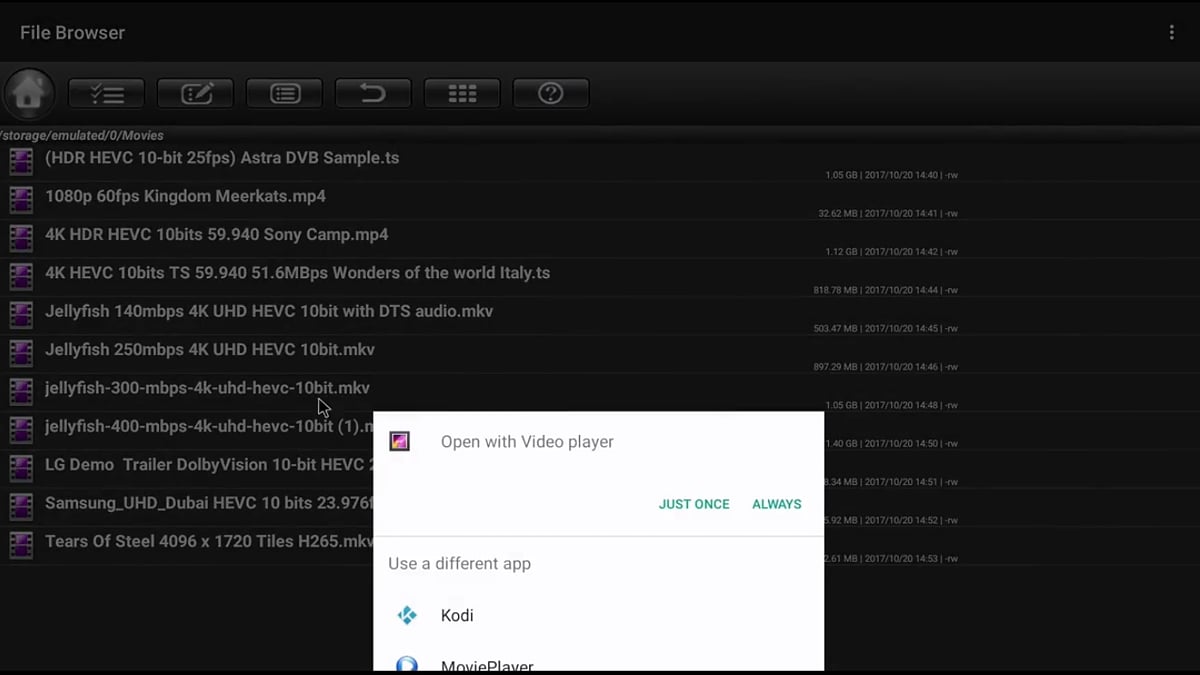Click film icon beside Jellyfish 250mbps file
Image resolution: width=1200 pixels, height=675 pixels.
tap(21, 352)
